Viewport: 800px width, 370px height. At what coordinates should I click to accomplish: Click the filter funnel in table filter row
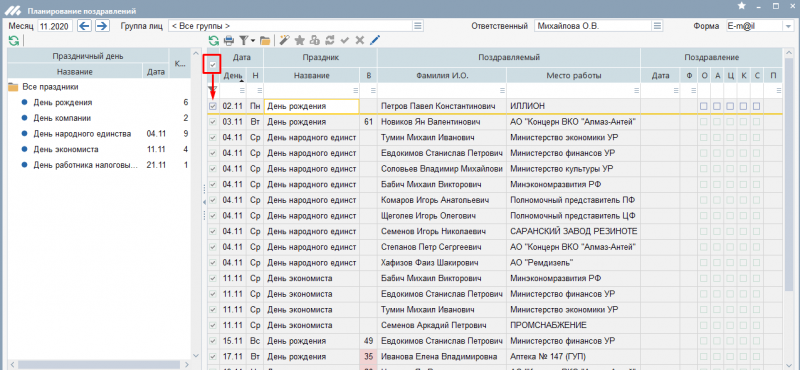(213, 90)
